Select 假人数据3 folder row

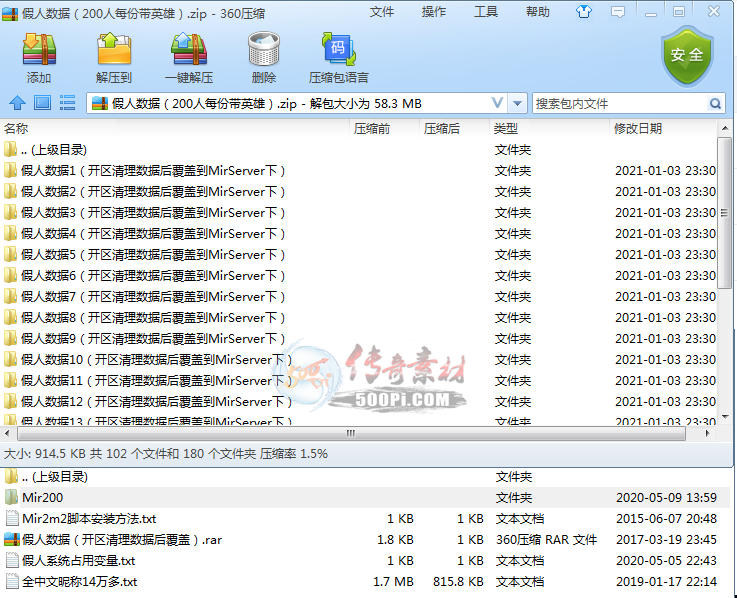click(x=360, y=212)
